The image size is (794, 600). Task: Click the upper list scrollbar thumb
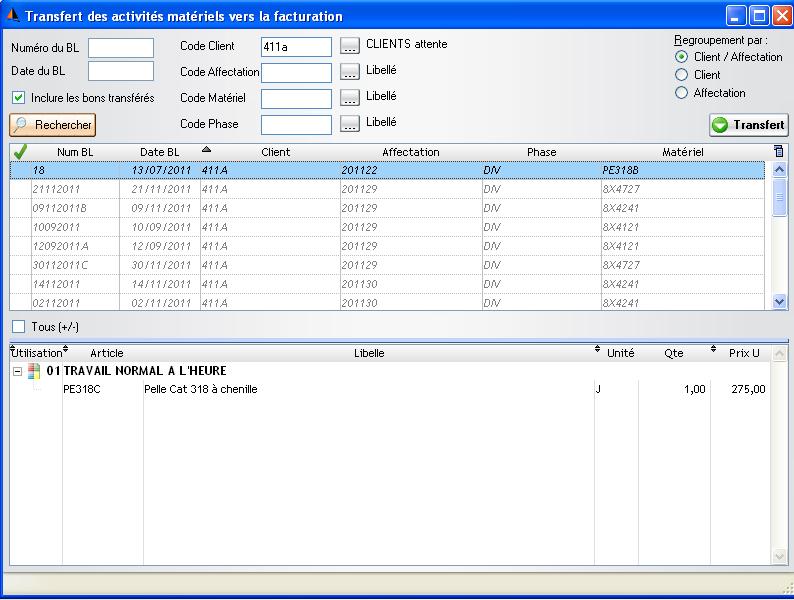pyautogui.click(x=779, y=197)
